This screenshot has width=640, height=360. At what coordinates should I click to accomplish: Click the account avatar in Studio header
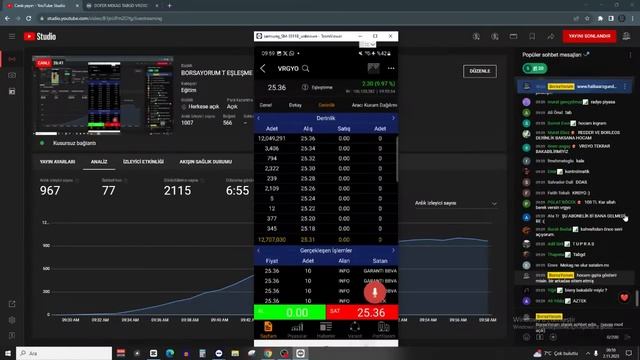click(x=626, y=36)
